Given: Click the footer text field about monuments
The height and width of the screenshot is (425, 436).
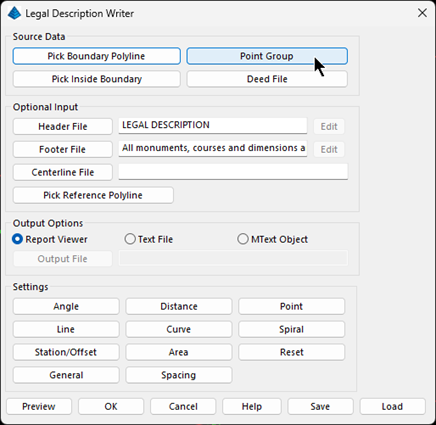Looking at the screenshot, I should pos(213,148).
